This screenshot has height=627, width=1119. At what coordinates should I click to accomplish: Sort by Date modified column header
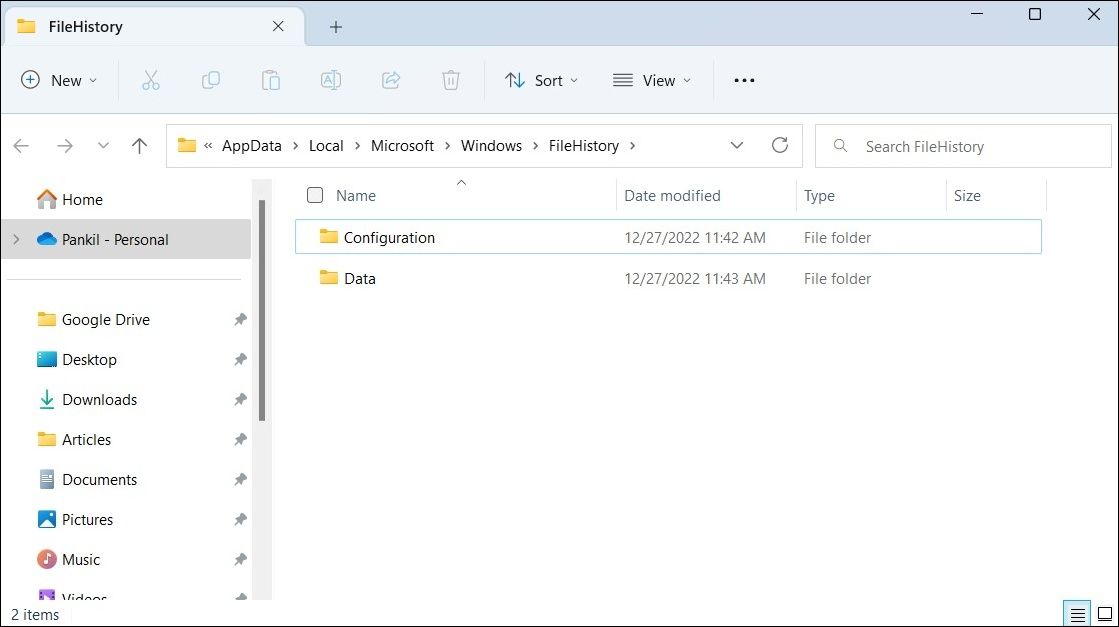click(x=672, y=196)
